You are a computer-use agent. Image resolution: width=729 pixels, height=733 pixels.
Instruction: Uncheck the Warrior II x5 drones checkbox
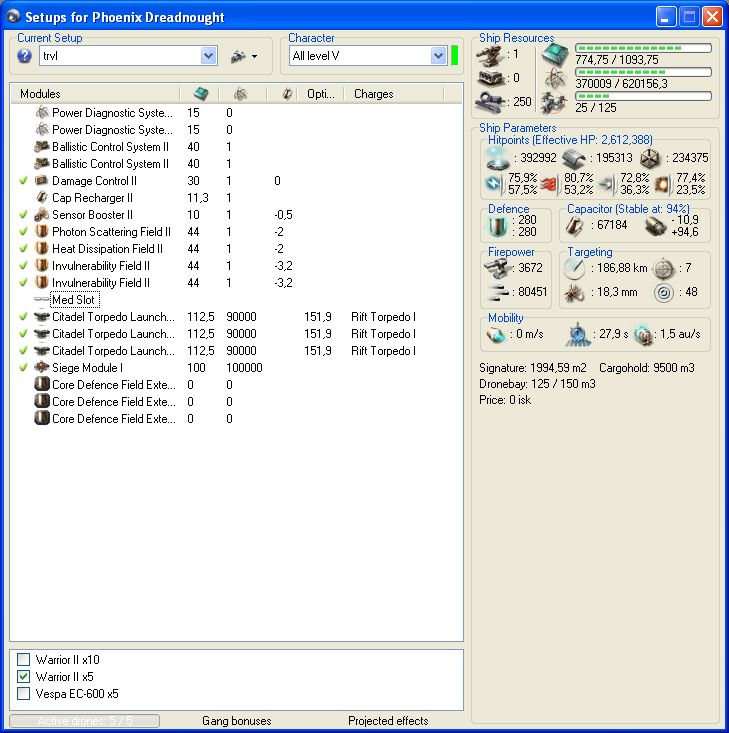tap(23, 676)
